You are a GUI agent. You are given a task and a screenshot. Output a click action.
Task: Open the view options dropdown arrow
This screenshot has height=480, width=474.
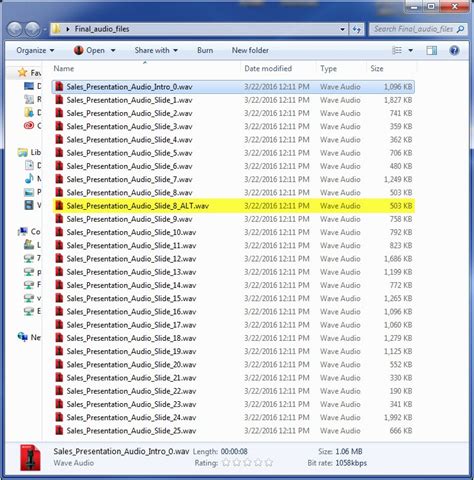[x=411, y=51]
